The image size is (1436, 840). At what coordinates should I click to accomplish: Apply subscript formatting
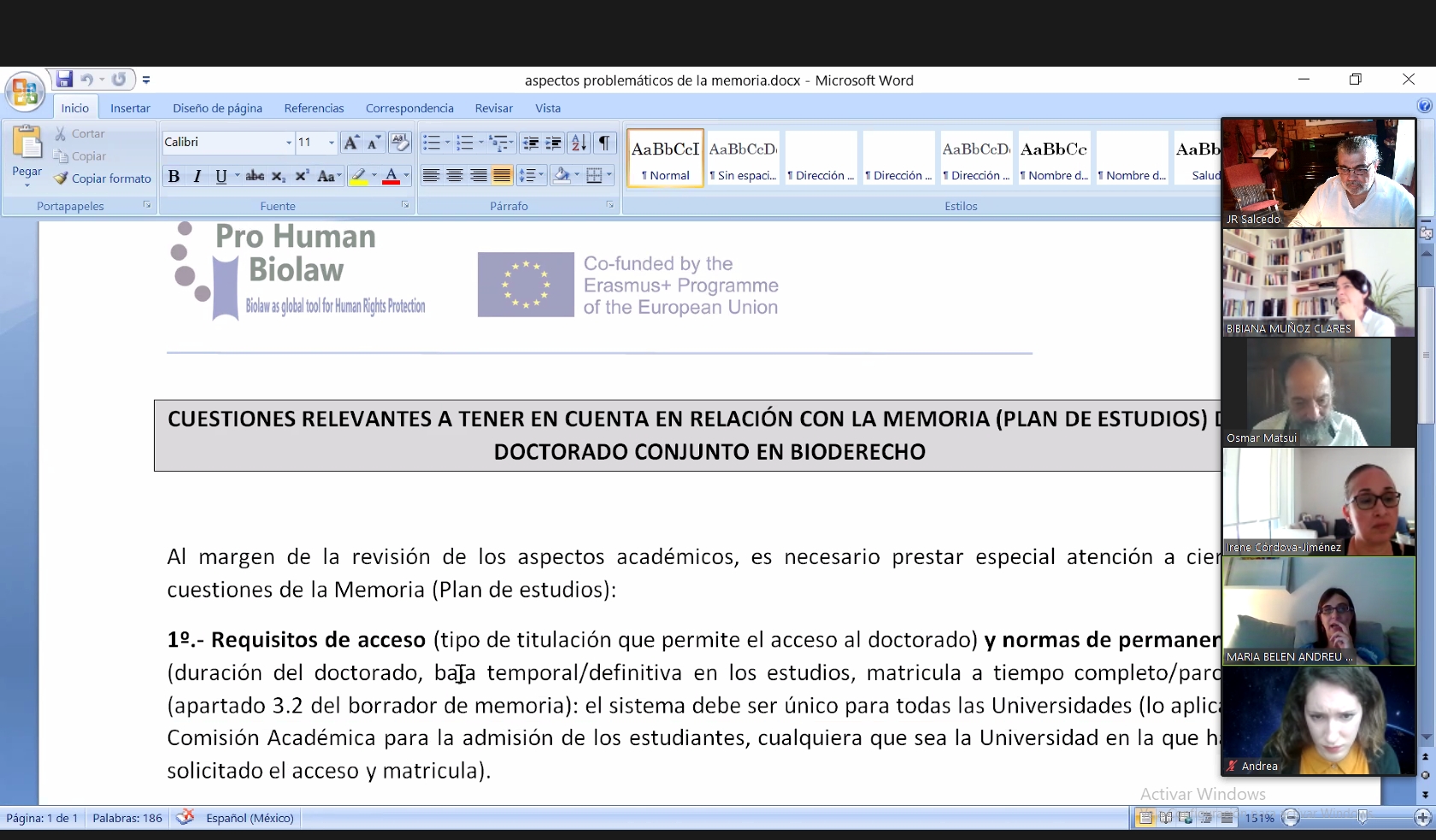click(x=278, y=176)
